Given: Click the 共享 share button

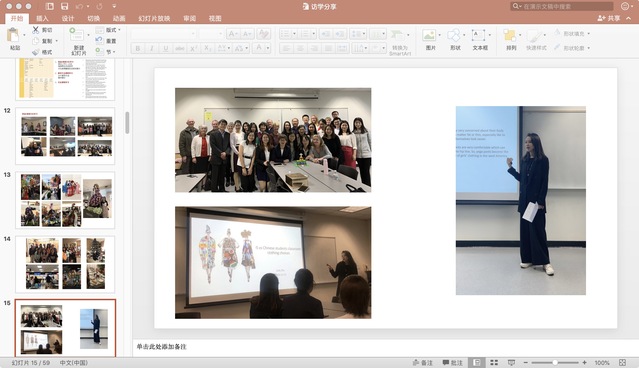Looking at the screenshot, I should click(x=609, y=18).
